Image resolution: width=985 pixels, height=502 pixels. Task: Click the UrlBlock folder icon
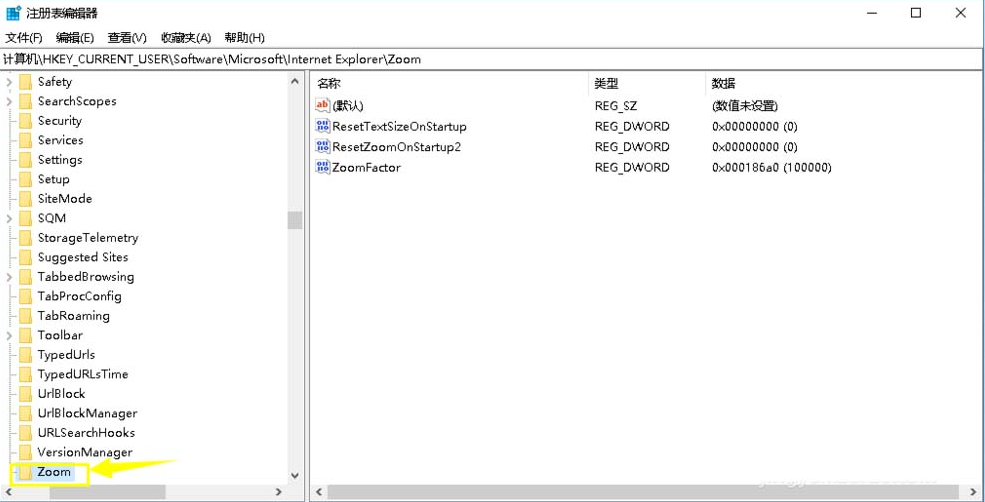25,393
